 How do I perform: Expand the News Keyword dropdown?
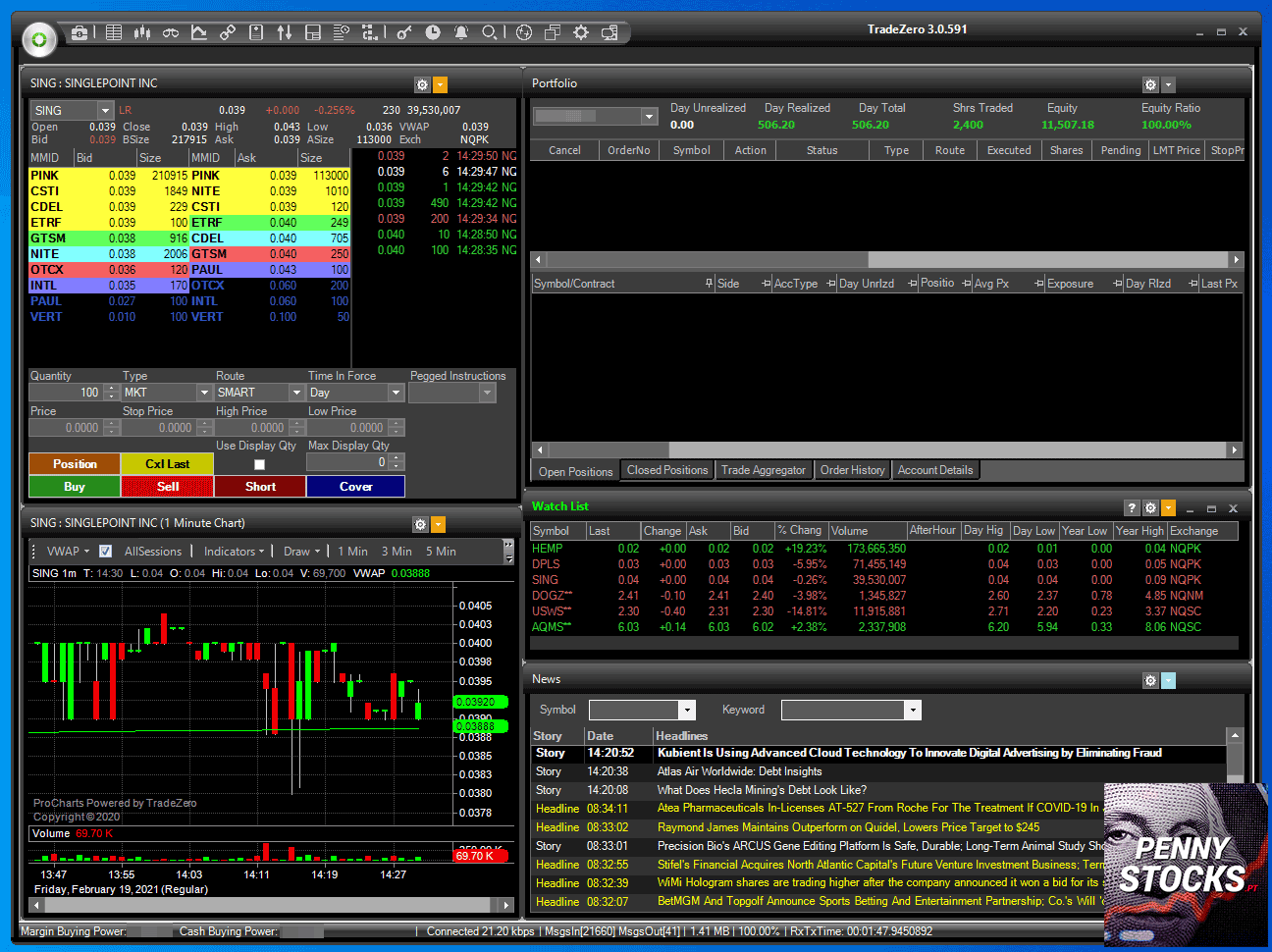(913, 710)
